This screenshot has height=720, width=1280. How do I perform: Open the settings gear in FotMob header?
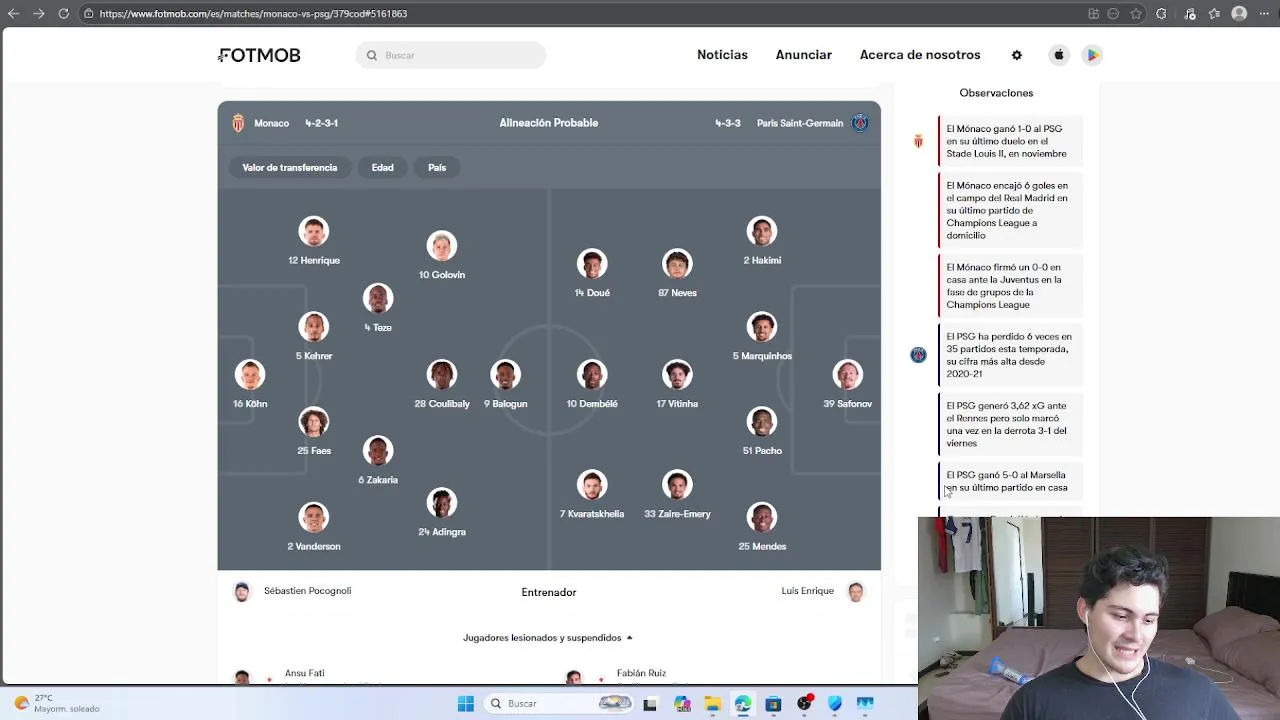coord(1017,55)
